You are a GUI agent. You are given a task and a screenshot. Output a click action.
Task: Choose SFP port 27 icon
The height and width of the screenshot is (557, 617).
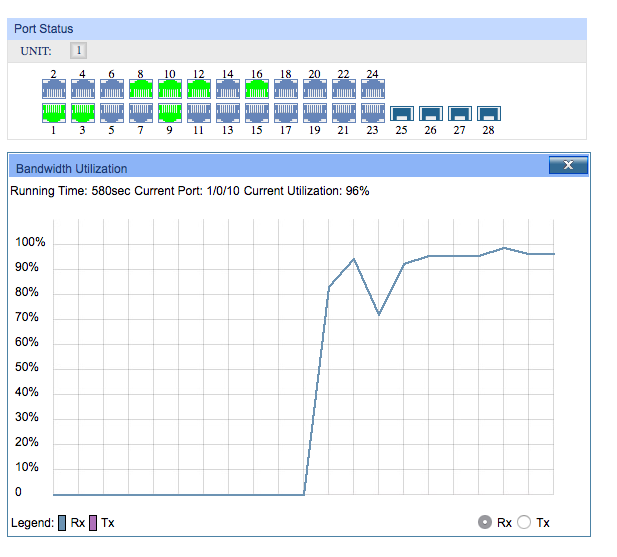coord(460,114)
